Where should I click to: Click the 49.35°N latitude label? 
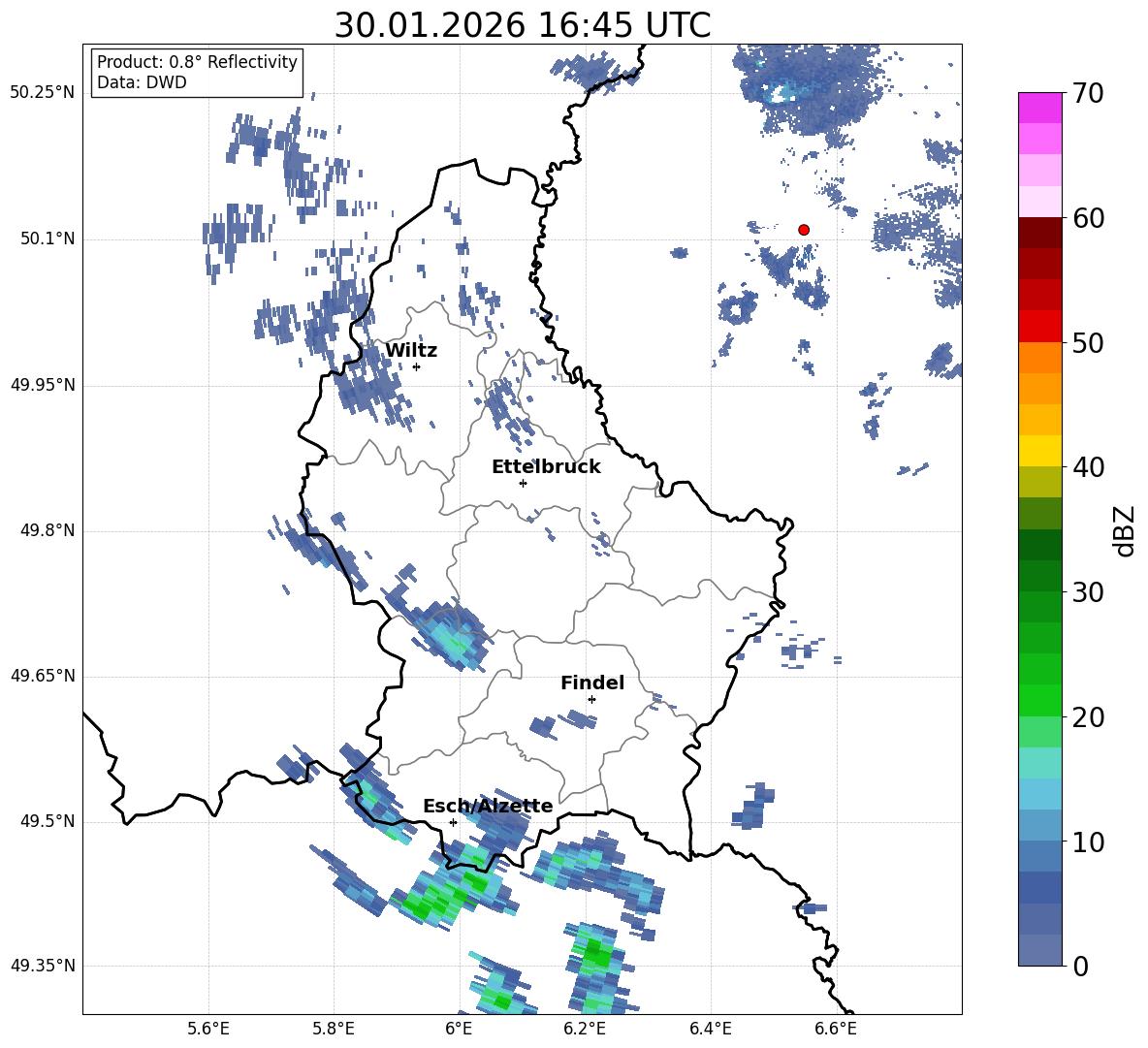pos(43,966)
